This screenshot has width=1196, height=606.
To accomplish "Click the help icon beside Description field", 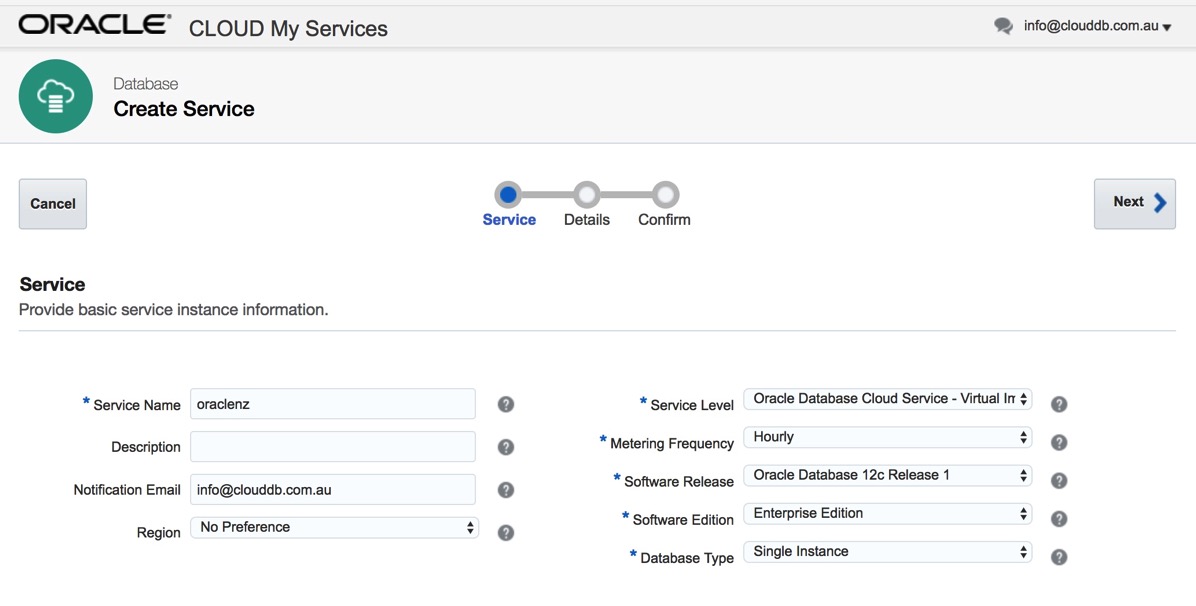I will (506, 447).
